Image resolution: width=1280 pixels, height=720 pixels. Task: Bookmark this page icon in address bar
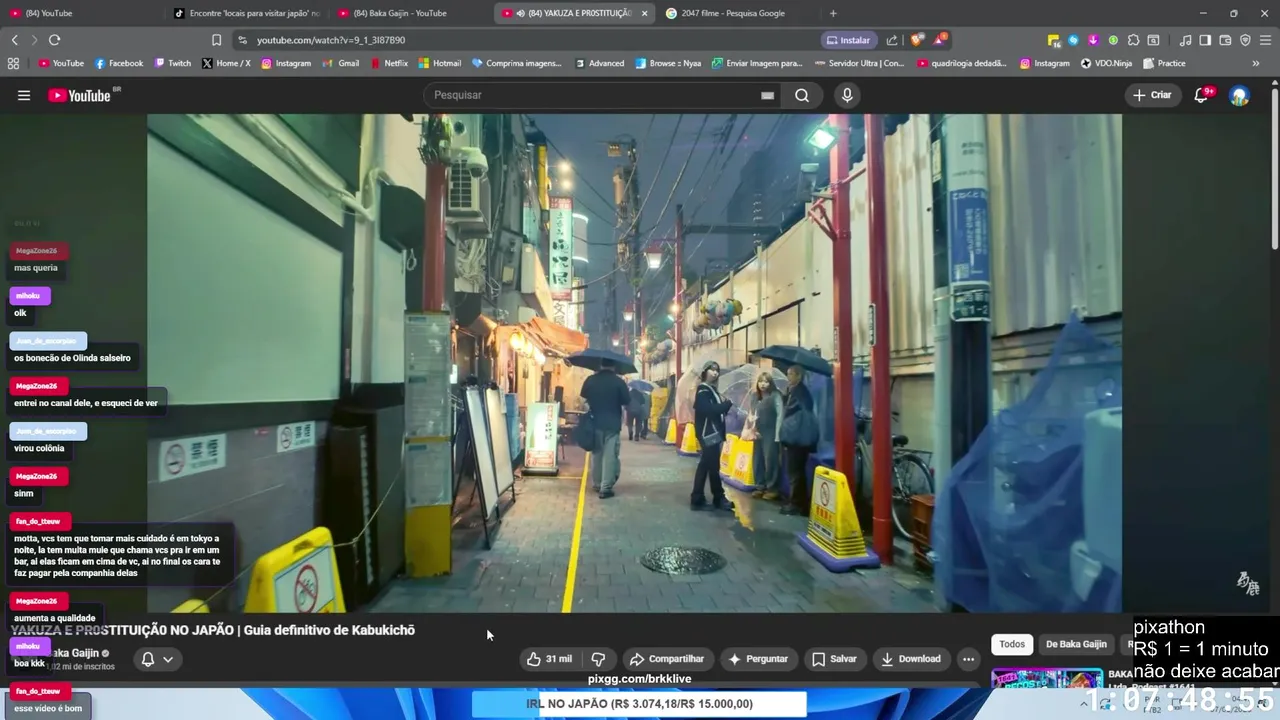[x=216, y=40]
